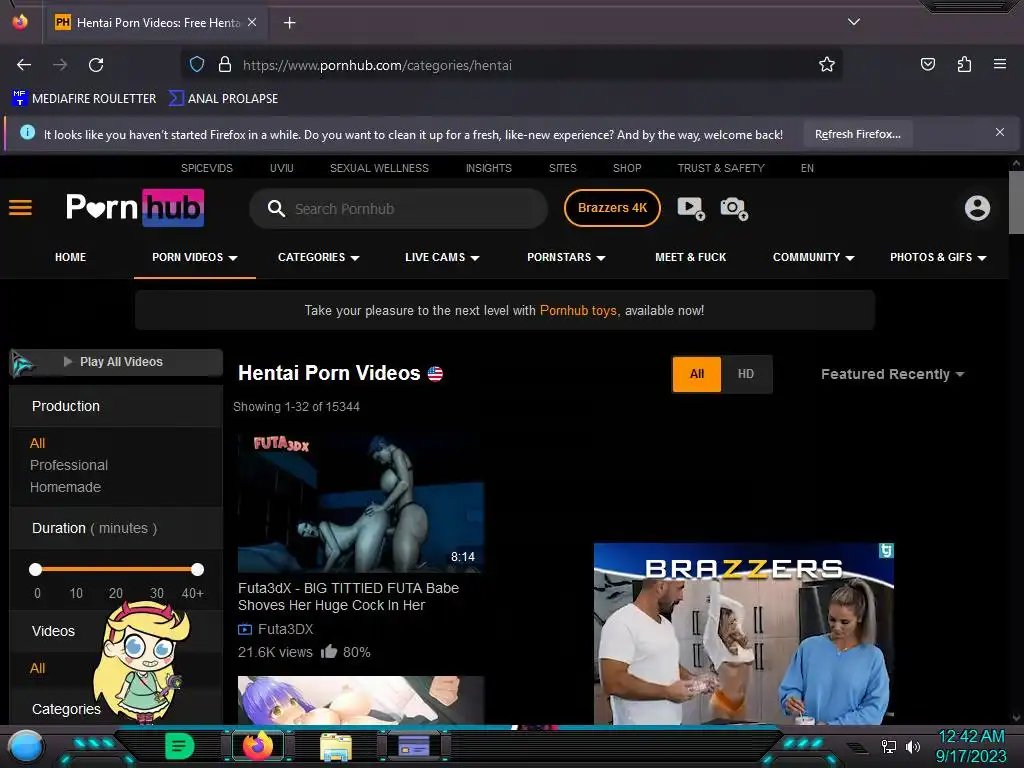1024x768 pixels.
Task: Go to the HOME nav item
Action: click(x=71, y=257)
